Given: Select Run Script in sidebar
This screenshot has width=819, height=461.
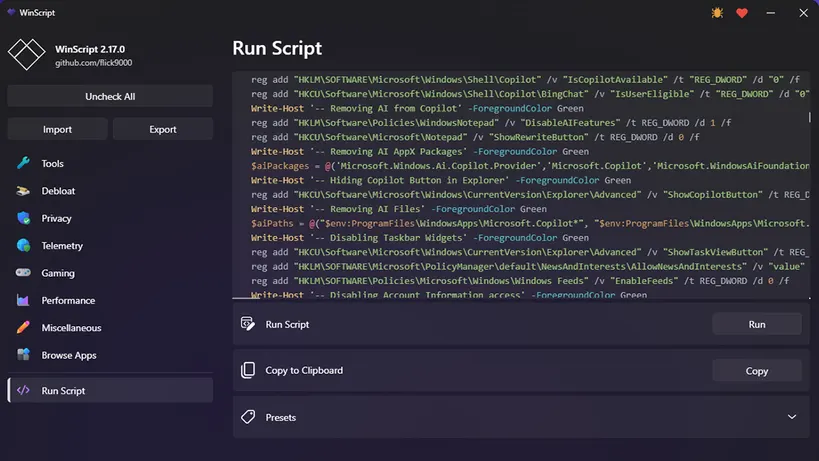Looking at the screenshot, I should pyautogui.click(x=110, y=390).
